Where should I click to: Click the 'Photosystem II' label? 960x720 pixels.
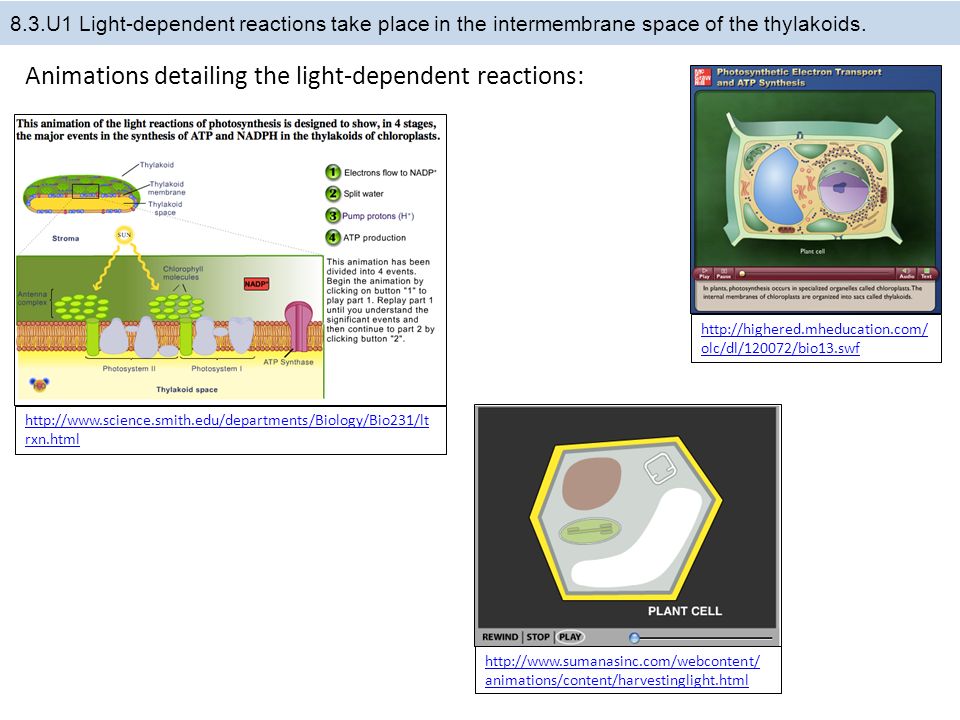129,369
